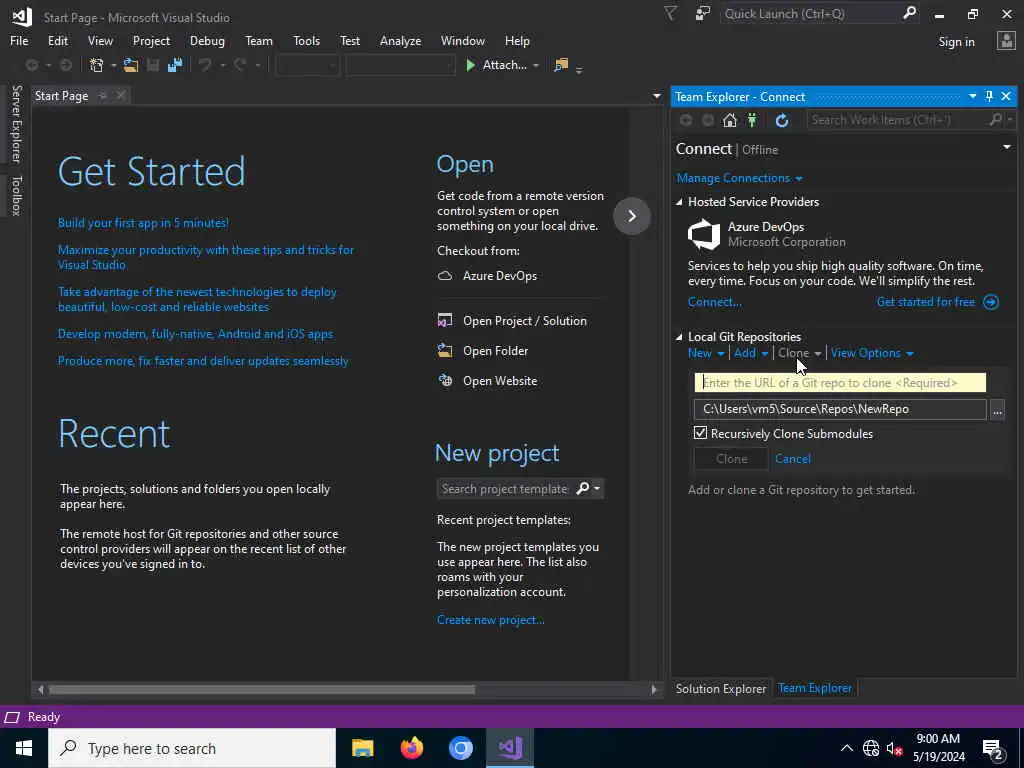
Task: Switch to the Solution Explorer tab
Action: [720, 688]
